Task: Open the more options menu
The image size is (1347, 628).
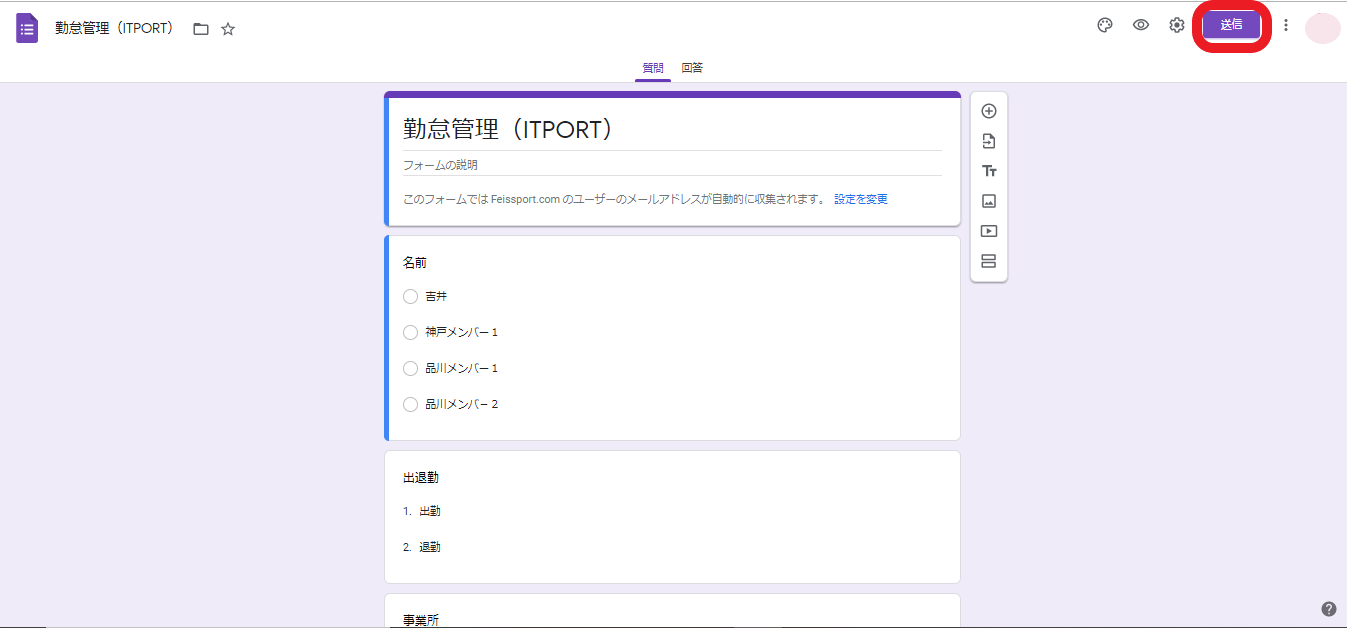Action: [x=1286, y=26]
